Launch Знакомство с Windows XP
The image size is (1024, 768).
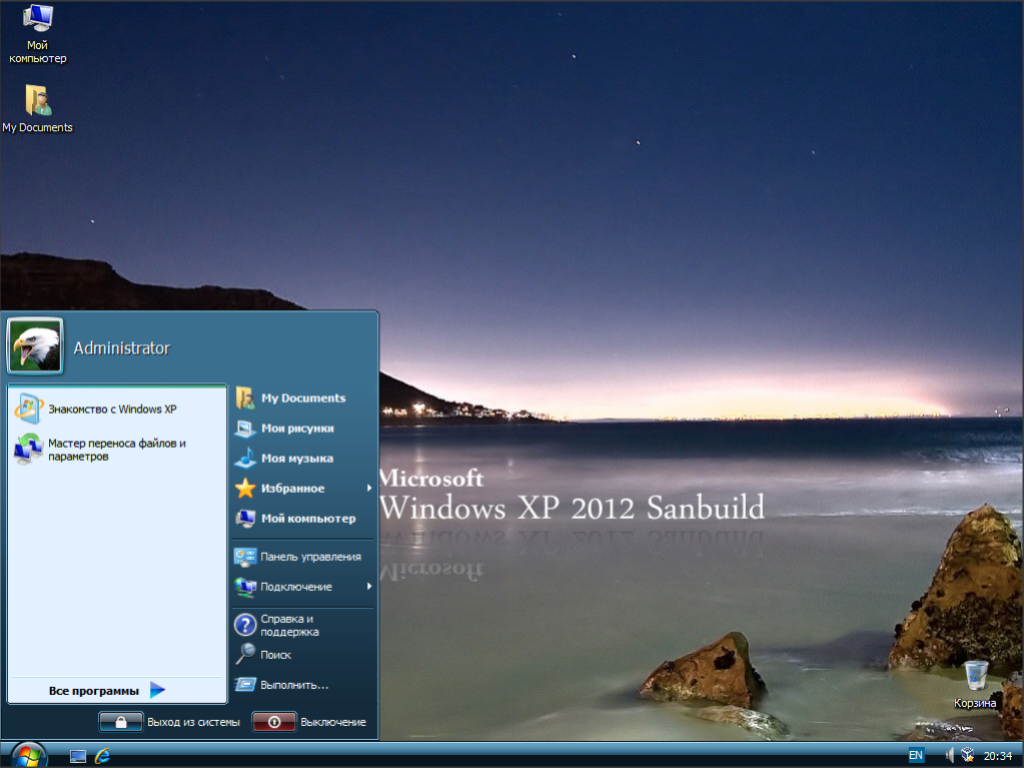coord(117,409)
